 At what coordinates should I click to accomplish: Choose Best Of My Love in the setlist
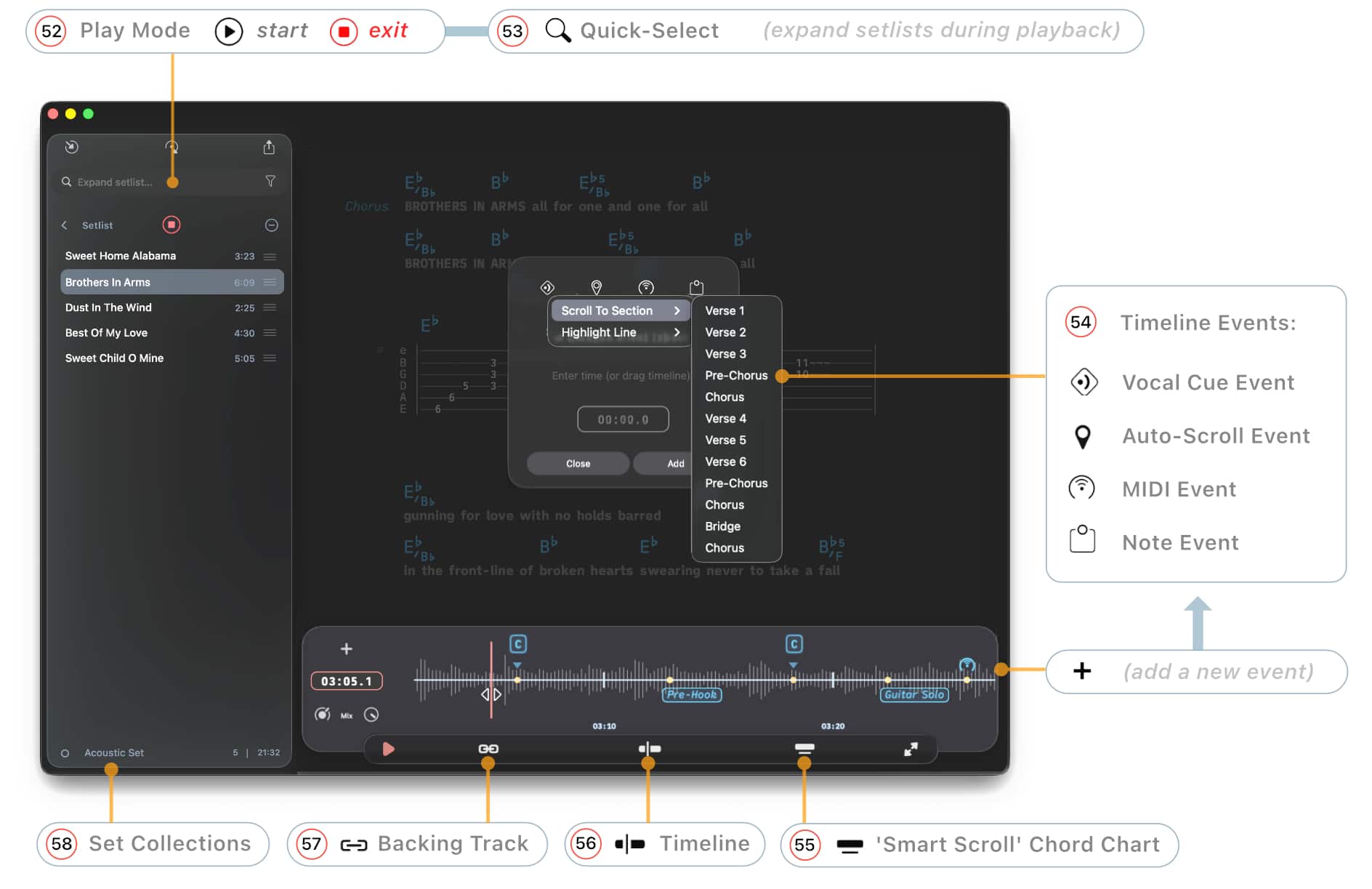(x=171, y=333)
